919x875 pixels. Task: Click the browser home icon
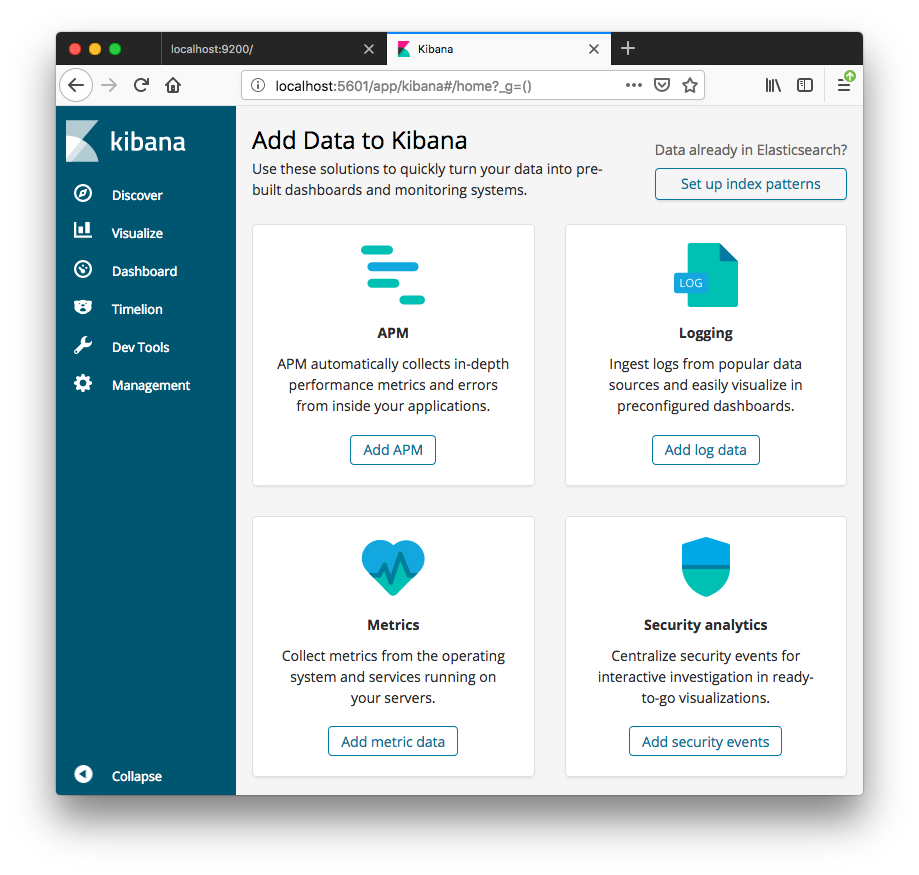coord(173,86)
